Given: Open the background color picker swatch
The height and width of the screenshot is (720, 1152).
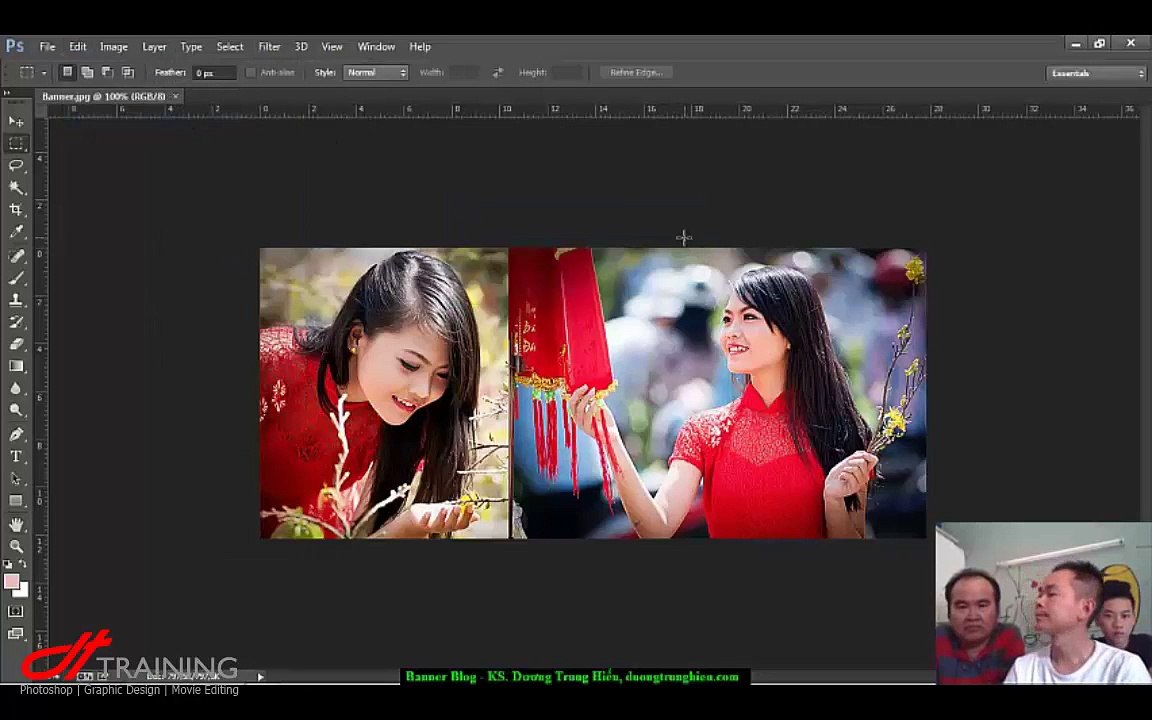Looking at the screenshot, I should click(x=24, y=591).
